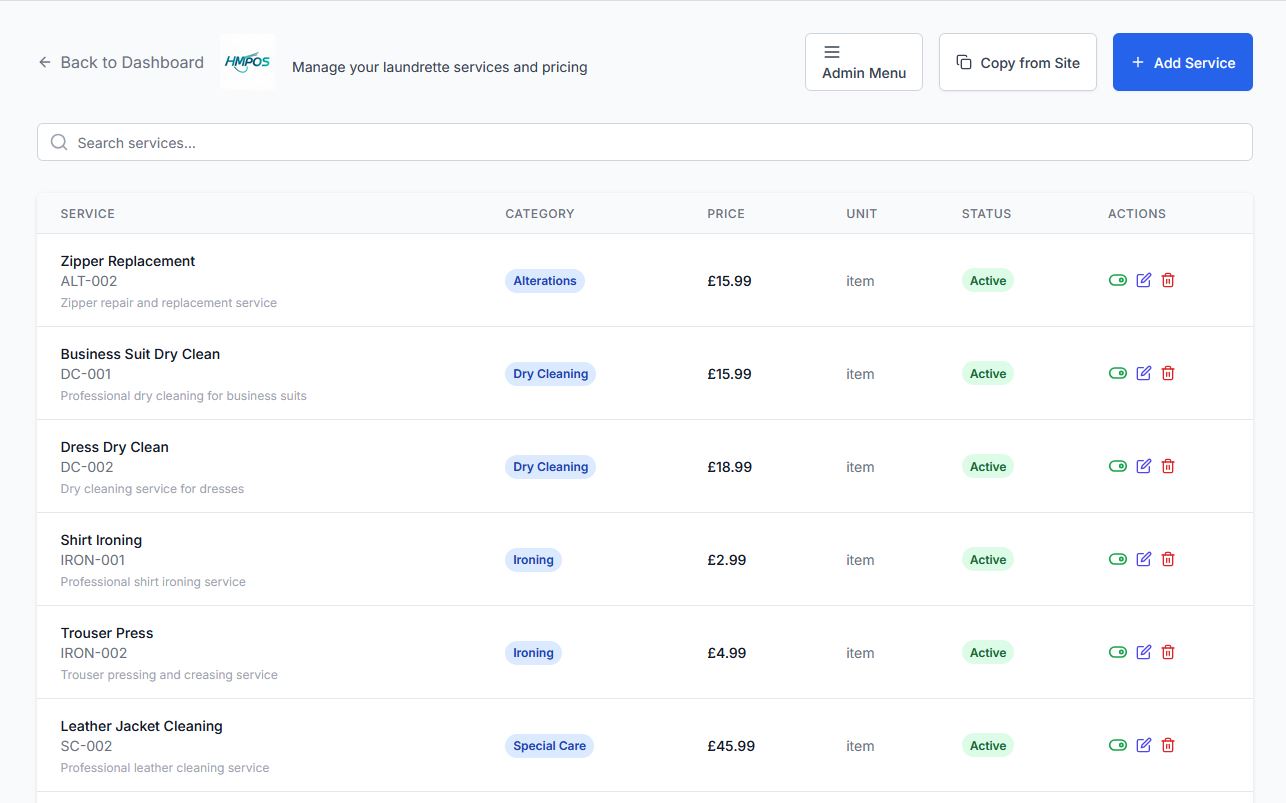Click the £2.99 price

pos(727,560)
